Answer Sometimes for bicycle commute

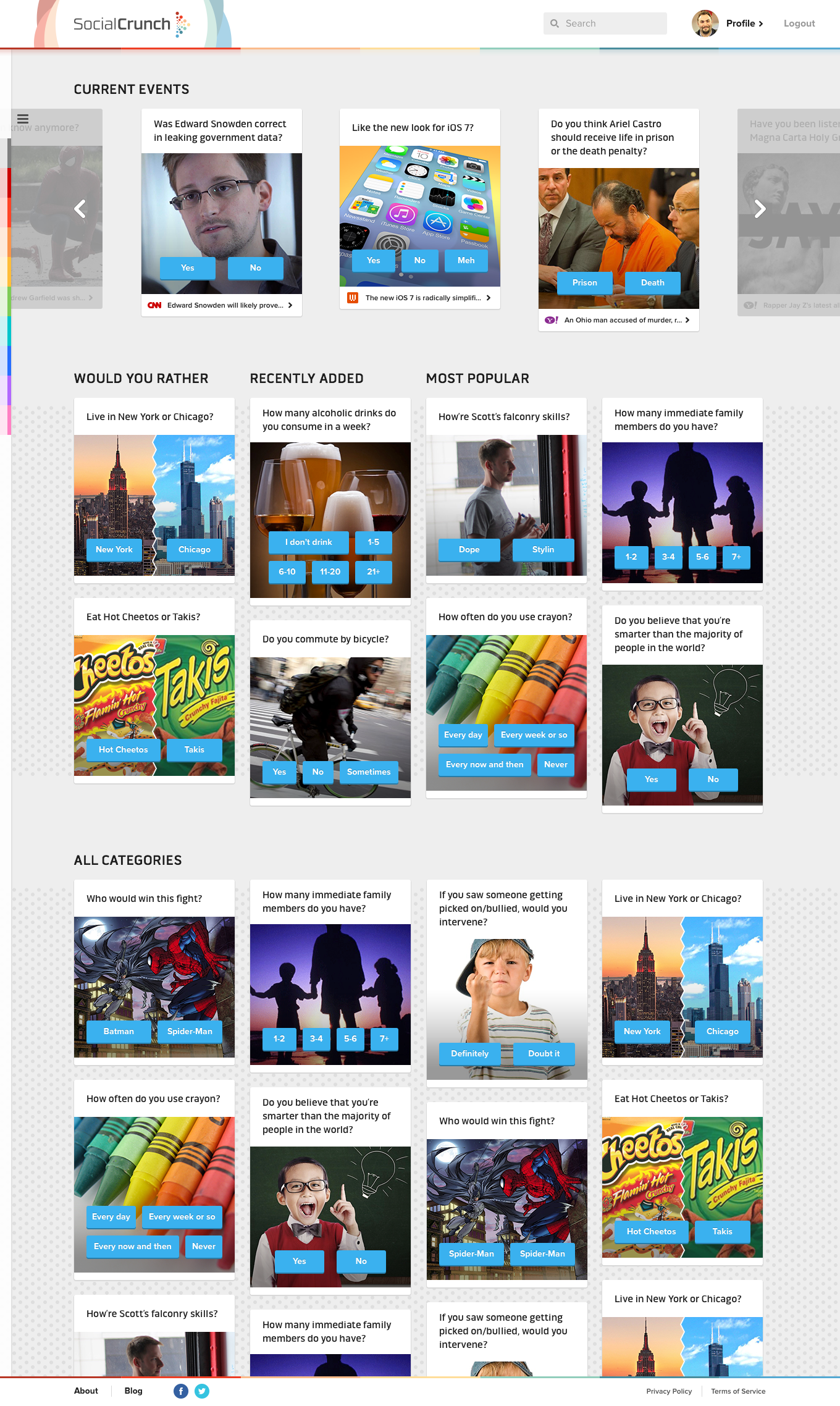coord(369,772)
